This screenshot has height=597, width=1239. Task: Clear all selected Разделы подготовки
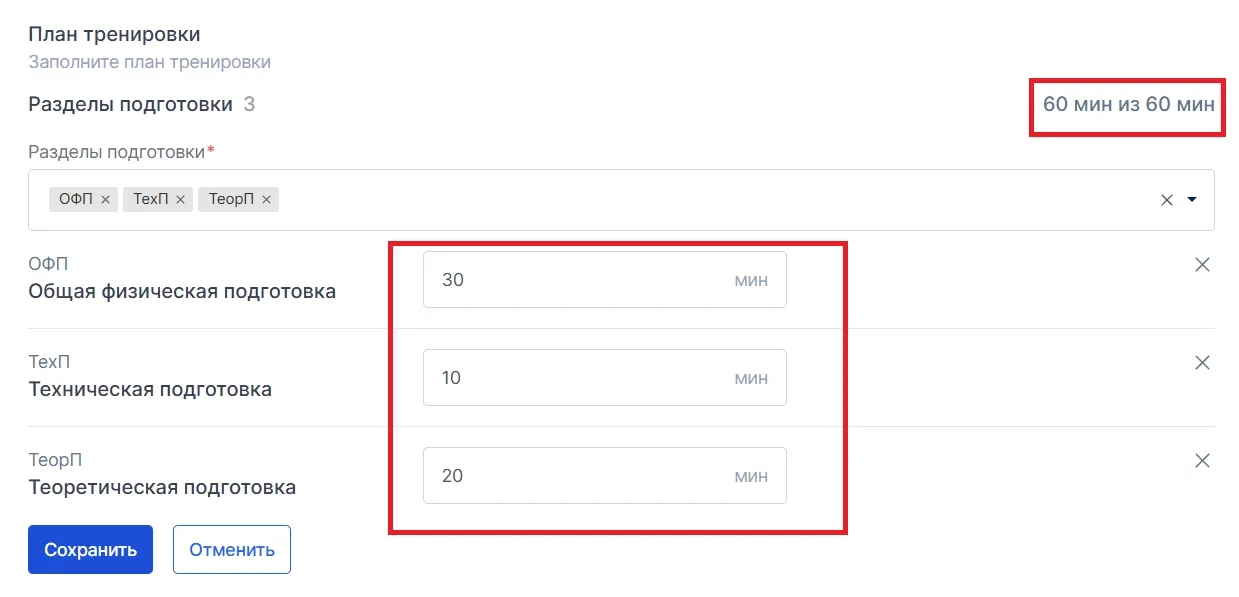(1166, 200)
